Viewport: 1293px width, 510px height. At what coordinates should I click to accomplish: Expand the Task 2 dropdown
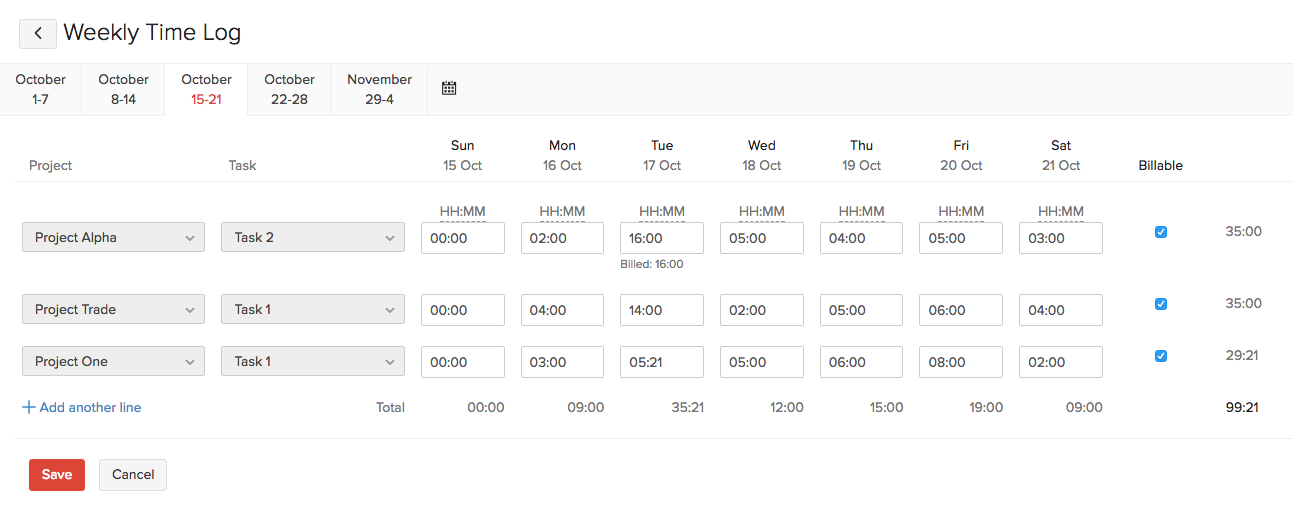(312, 238)
